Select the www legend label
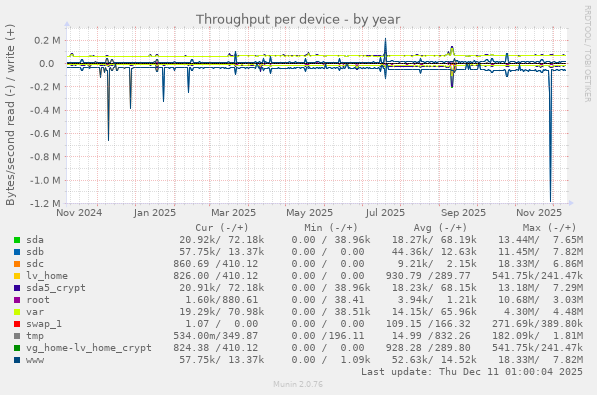 [x=35, y=360]
